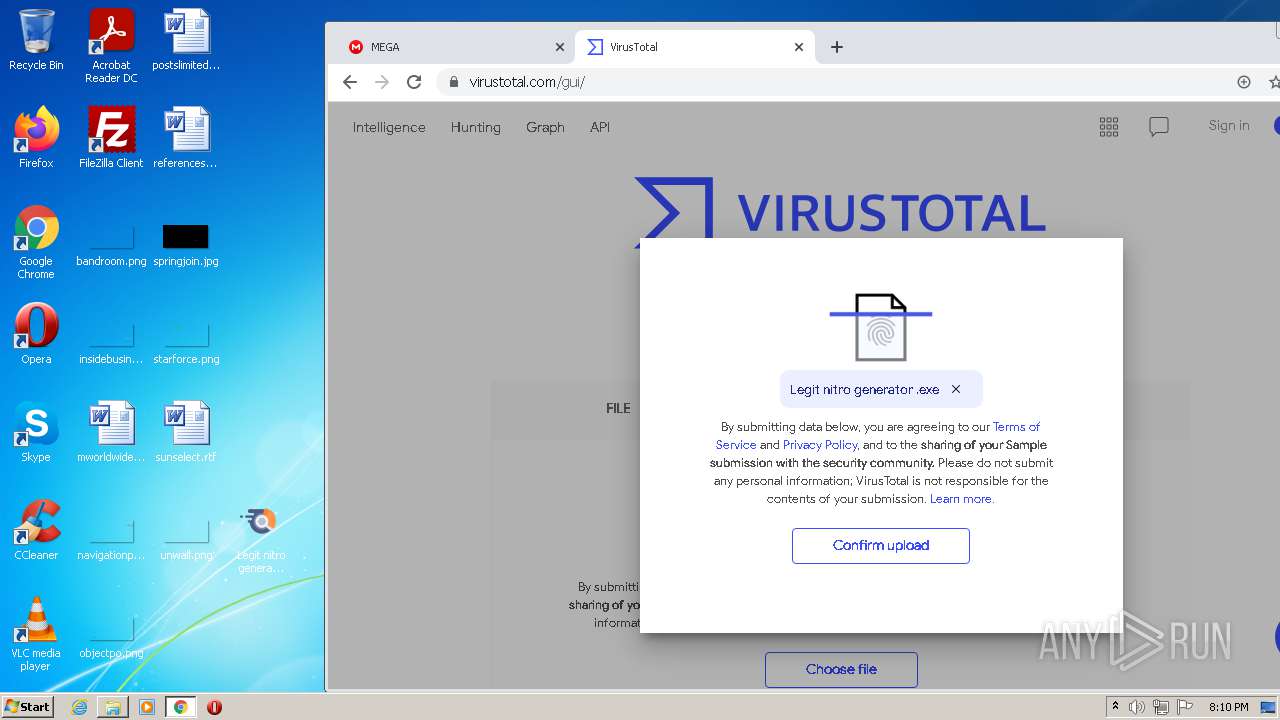The width and height of the screenshot is (1280, 720).
Task: Close the VirusTotal tab
Action: pyautogui.click(x=799, y=47)
